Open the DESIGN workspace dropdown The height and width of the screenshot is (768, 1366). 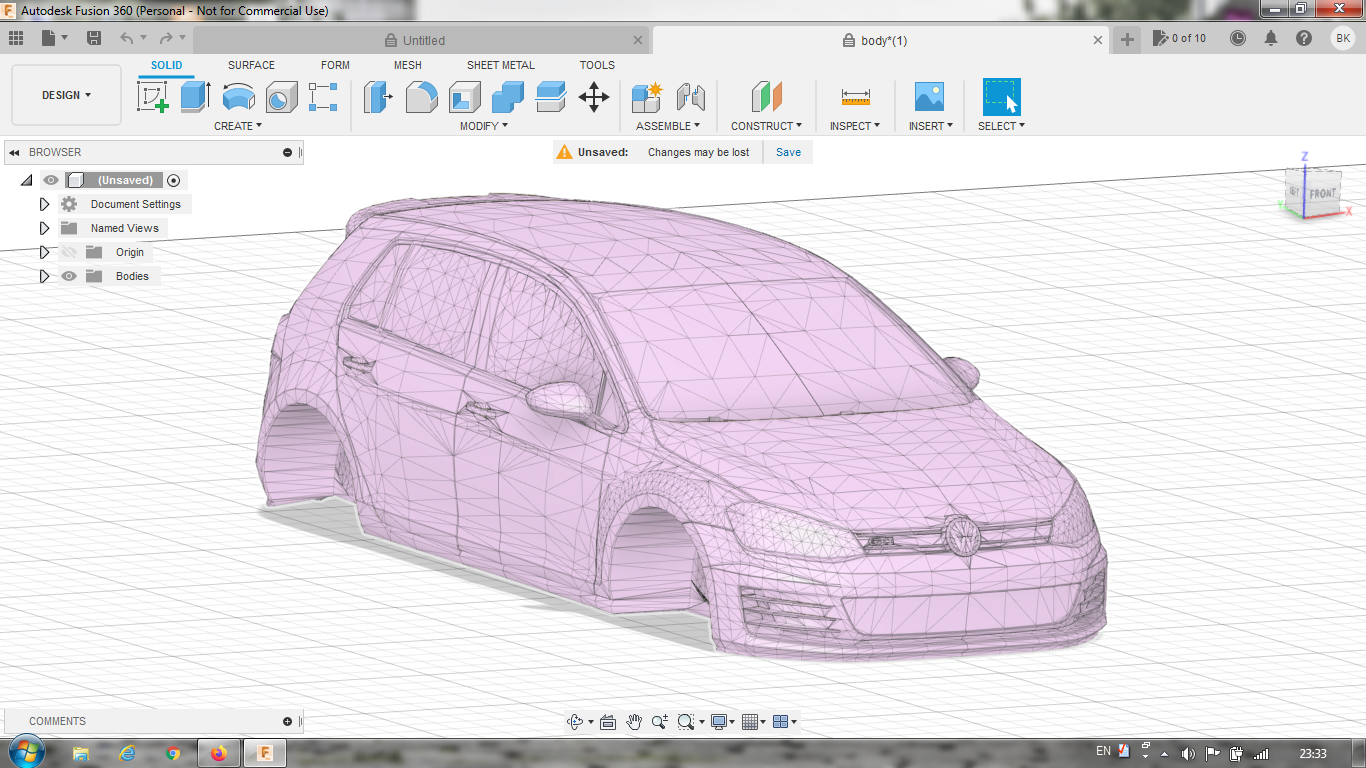[66, 94]
